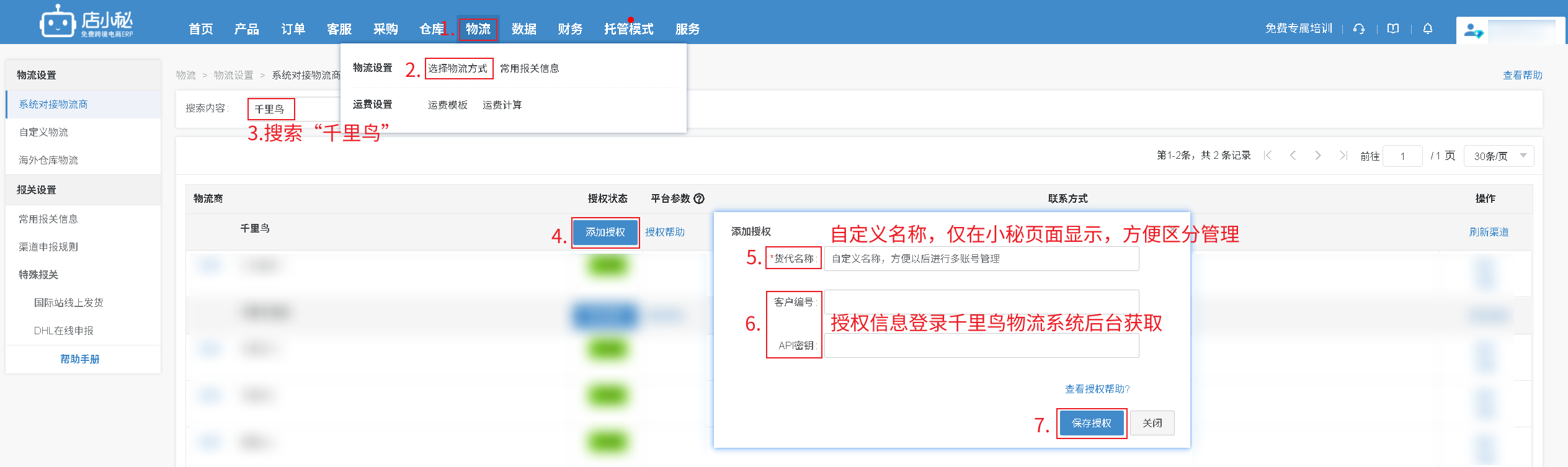The image size is (1568, 467).
Task: Jump to first page arrow
Action: click(1268, 156)
